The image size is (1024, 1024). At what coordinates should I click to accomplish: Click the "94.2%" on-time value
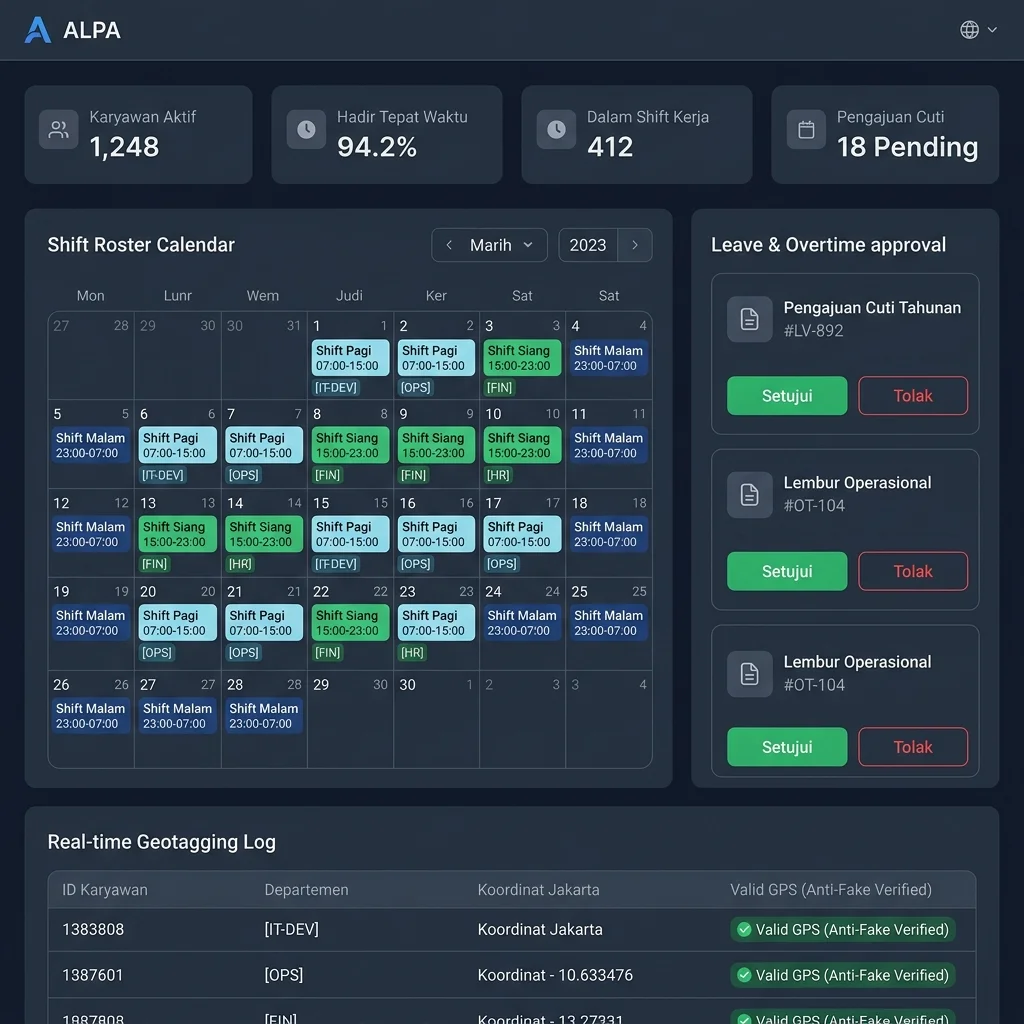(377, 147)
